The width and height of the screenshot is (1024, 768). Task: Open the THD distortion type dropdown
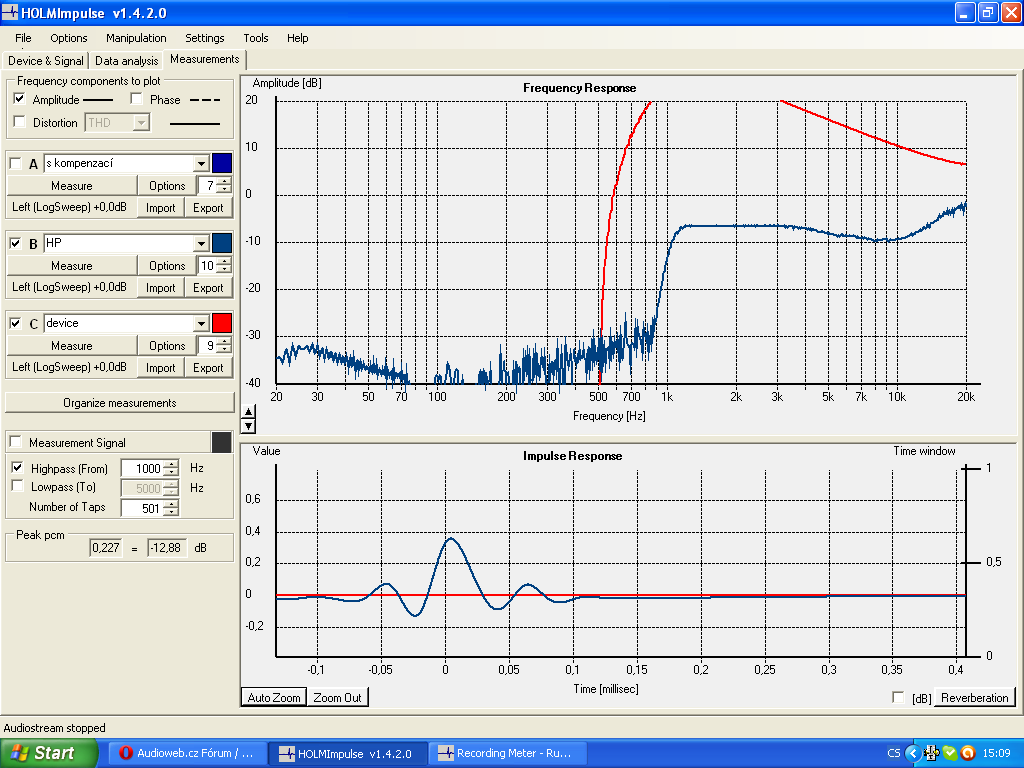(x=141, y=122)
